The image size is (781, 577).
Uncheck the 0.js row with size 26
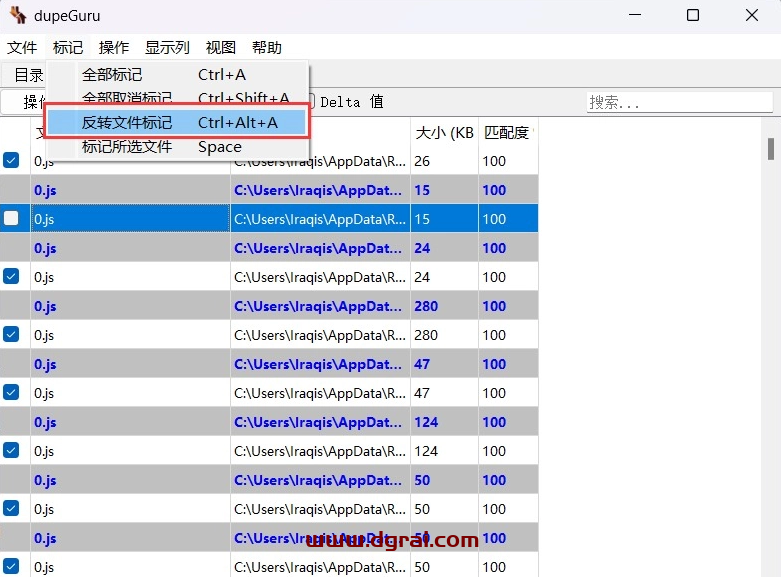[x=11, y=160]
